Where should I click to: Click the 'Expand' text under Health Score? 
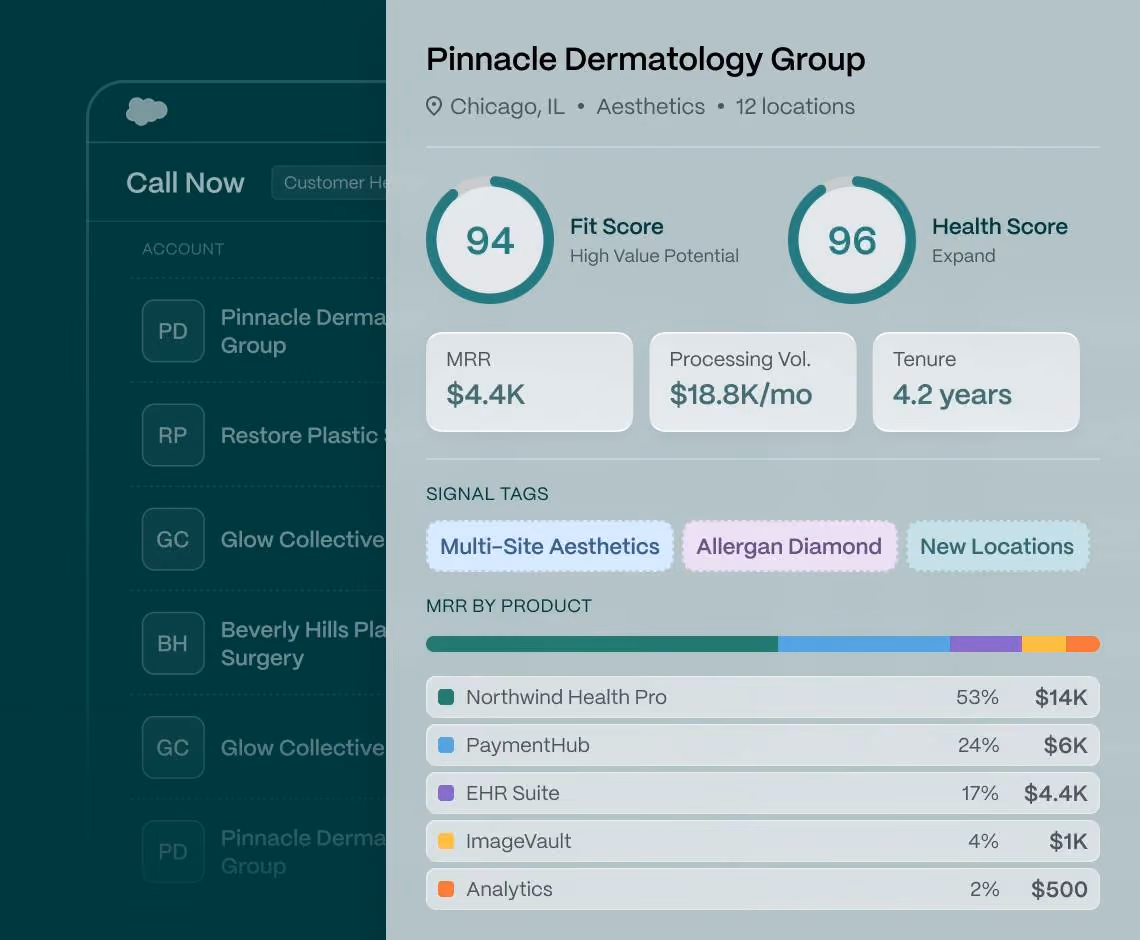click(963, 256)
